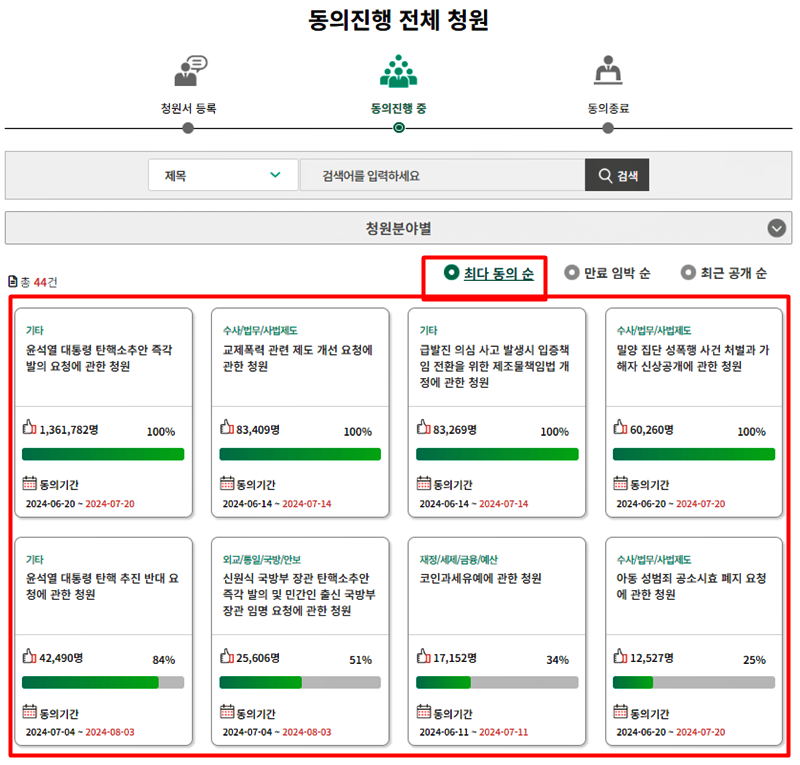Click thumbs-up icon next to 17,152명

423,656
